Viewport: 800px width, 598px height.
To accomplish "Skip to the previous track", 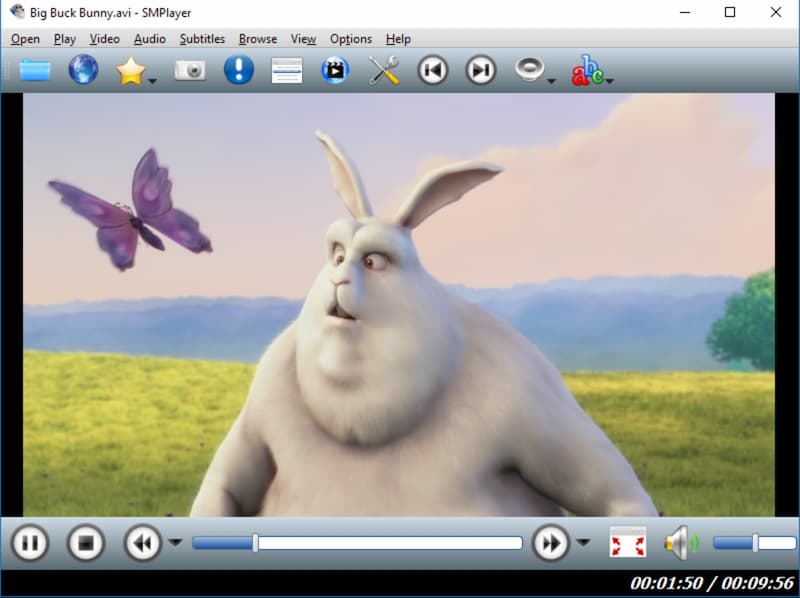I will tap(433, 70).
